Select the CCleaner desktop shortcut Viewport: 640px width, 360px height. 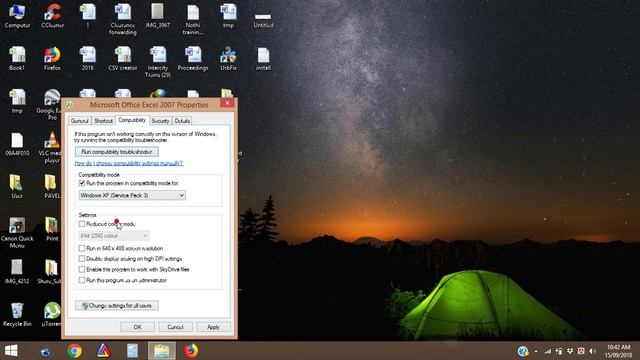(52, 16)
